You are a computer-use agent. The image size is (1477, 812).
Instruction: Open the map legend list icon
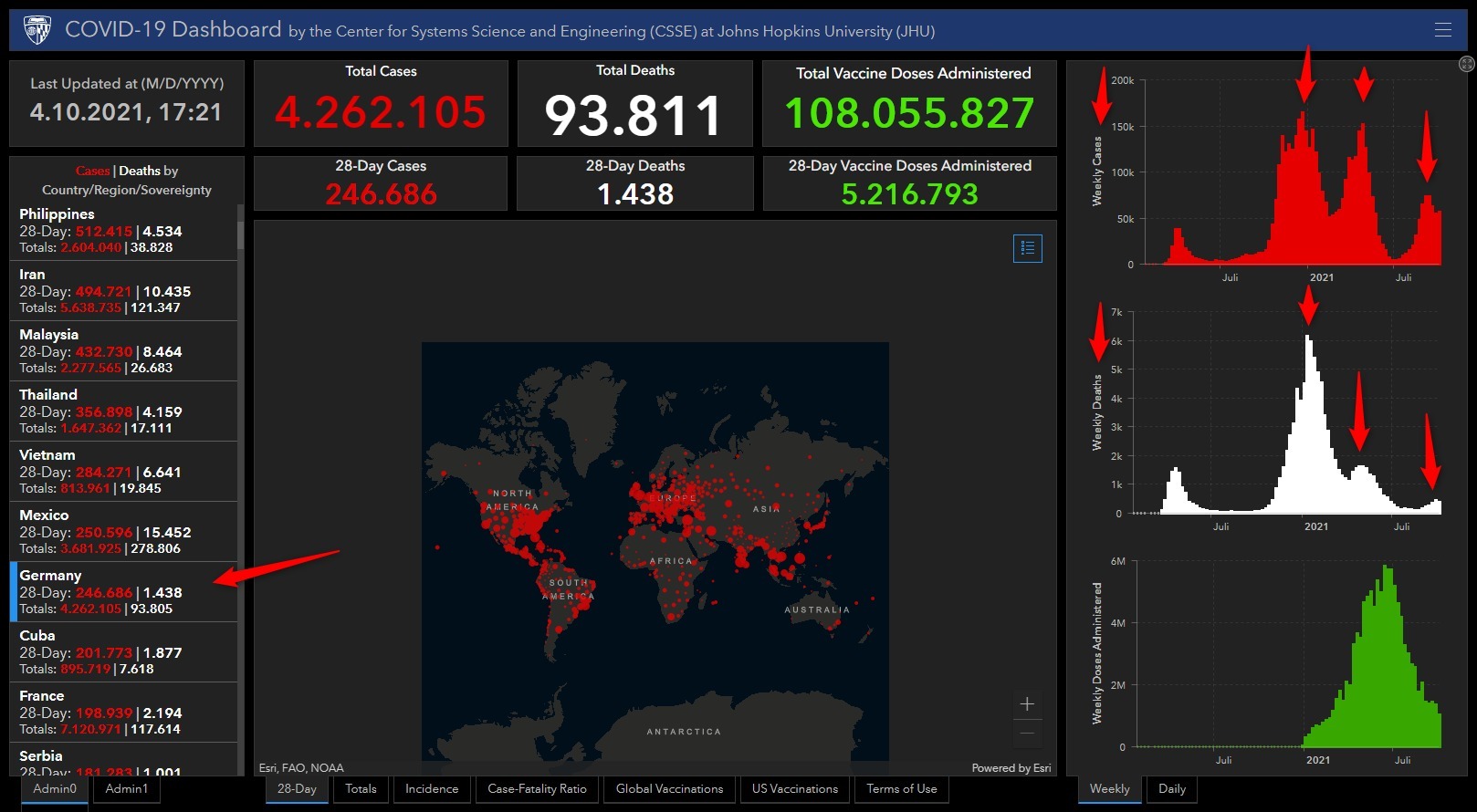(x=1027, y=248)
